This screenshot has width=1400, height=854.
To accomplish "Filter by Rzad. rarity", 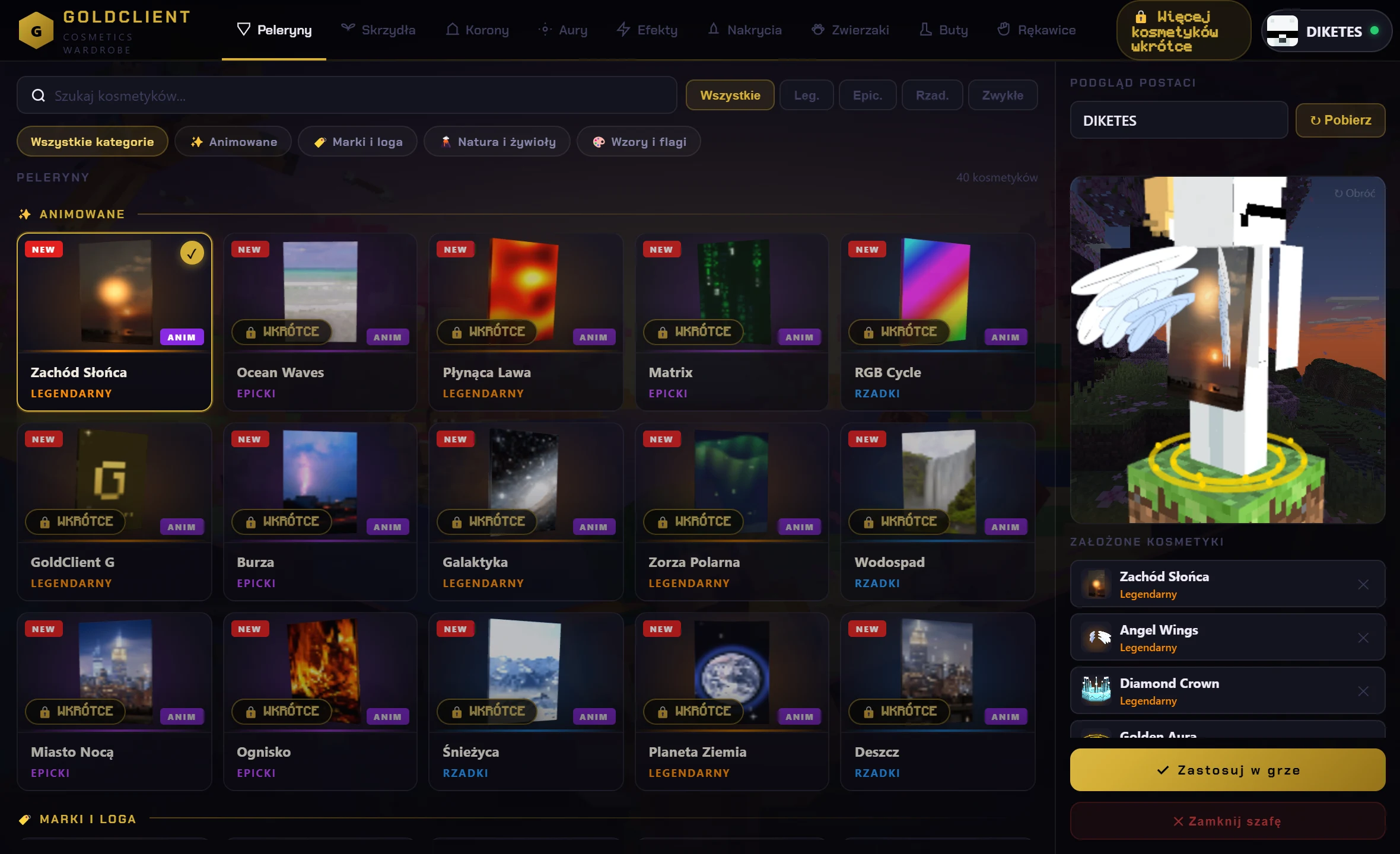I will pyautogui.click(x=932, y=95).
